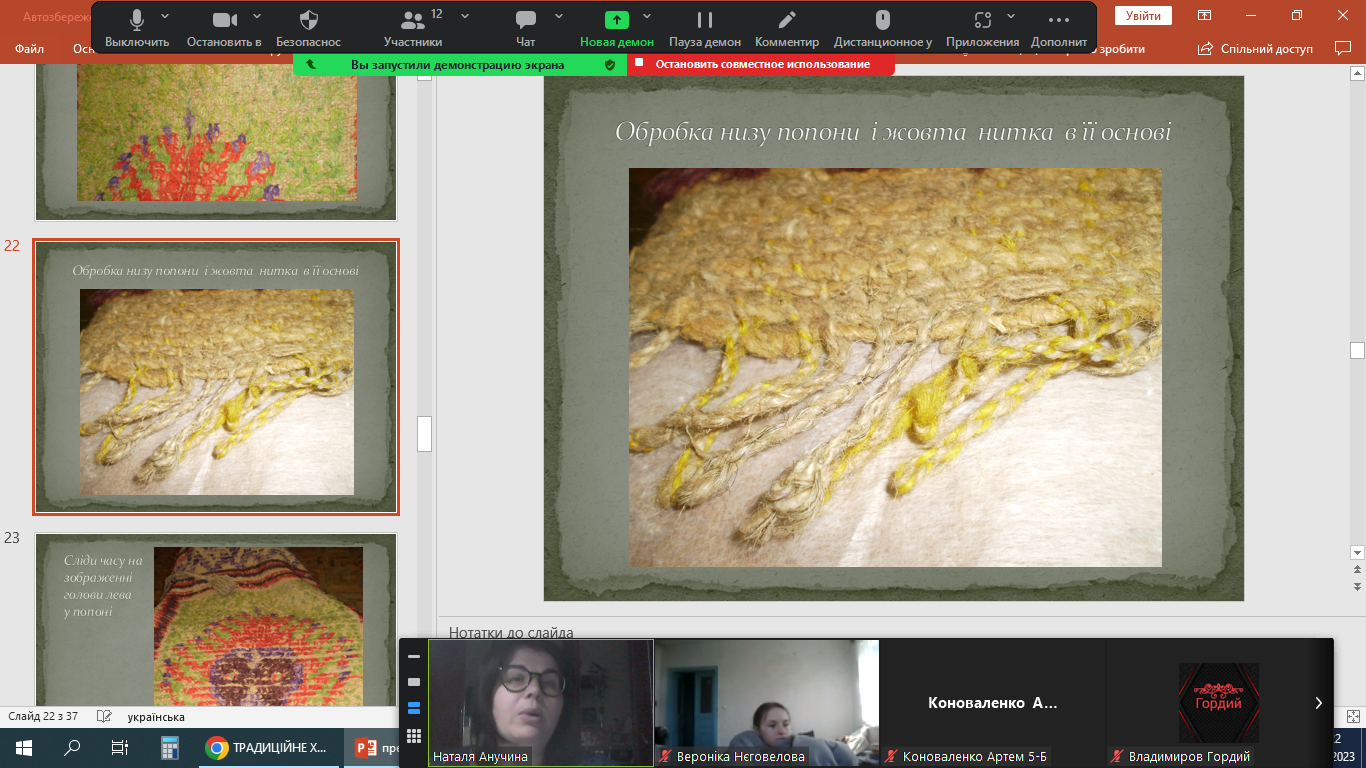Image resolution: width=1366 pixels, height=768 pixels.
Task: Expand Приложения options arrow
Action: tap(1011, 16)
